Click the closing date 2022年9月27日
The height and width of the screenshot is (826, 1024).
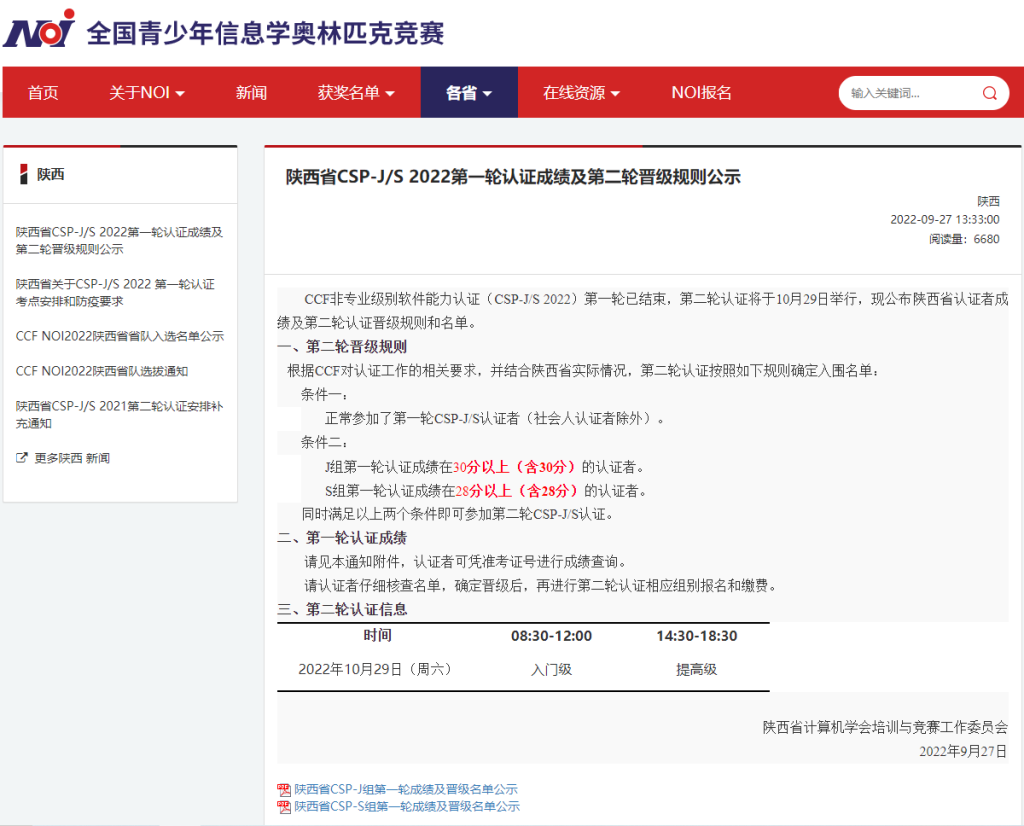coord(963,752)
